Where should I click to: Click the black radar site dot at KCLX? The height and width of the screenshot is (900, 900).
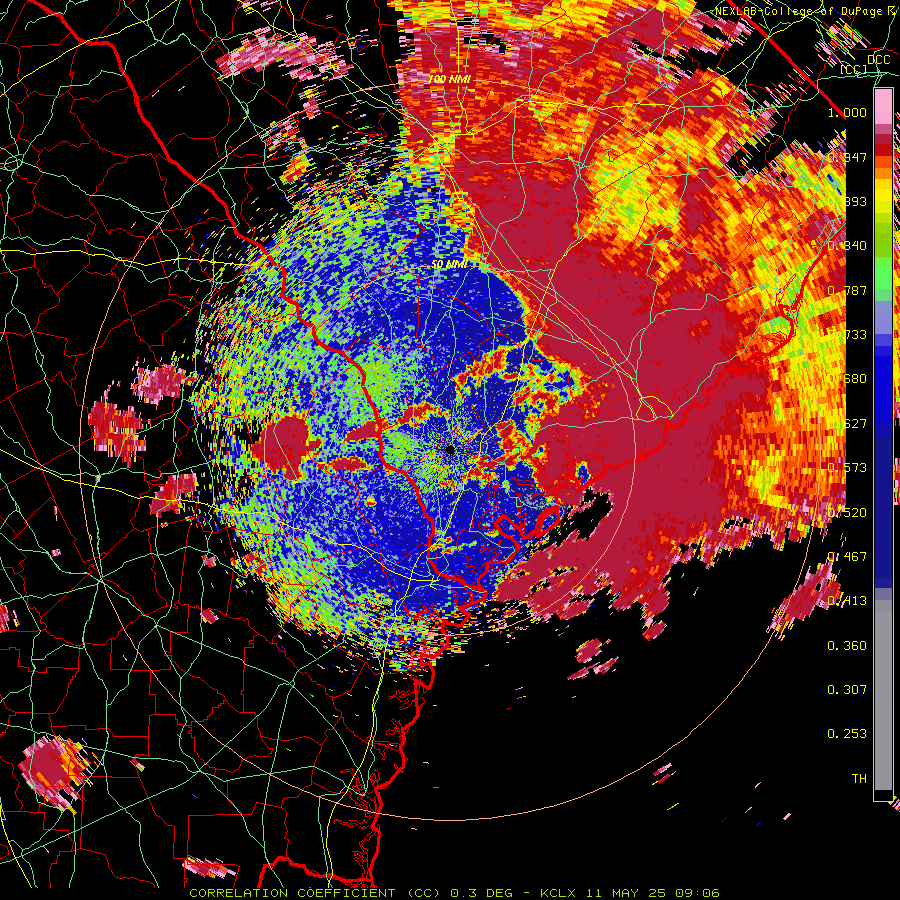(451, 449)
